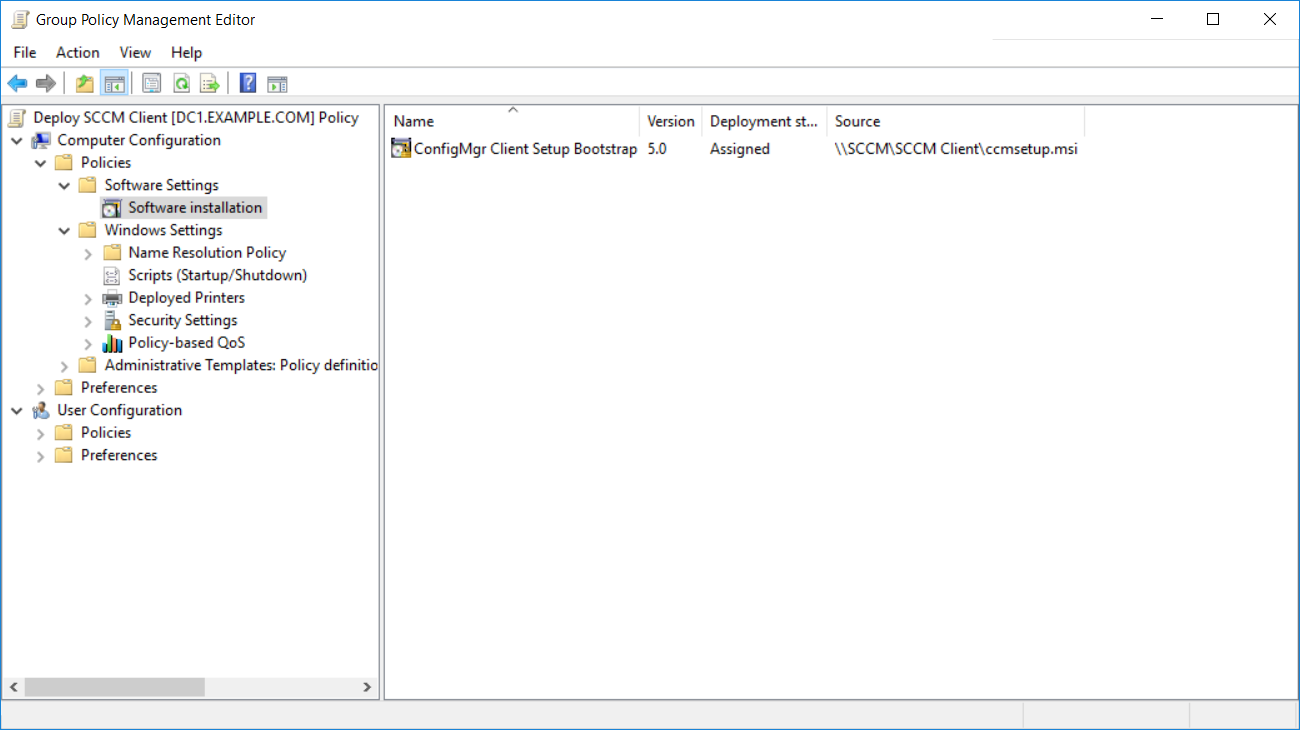
Task: Expand Preferences under User Configuration
Action: pos(41,456)
